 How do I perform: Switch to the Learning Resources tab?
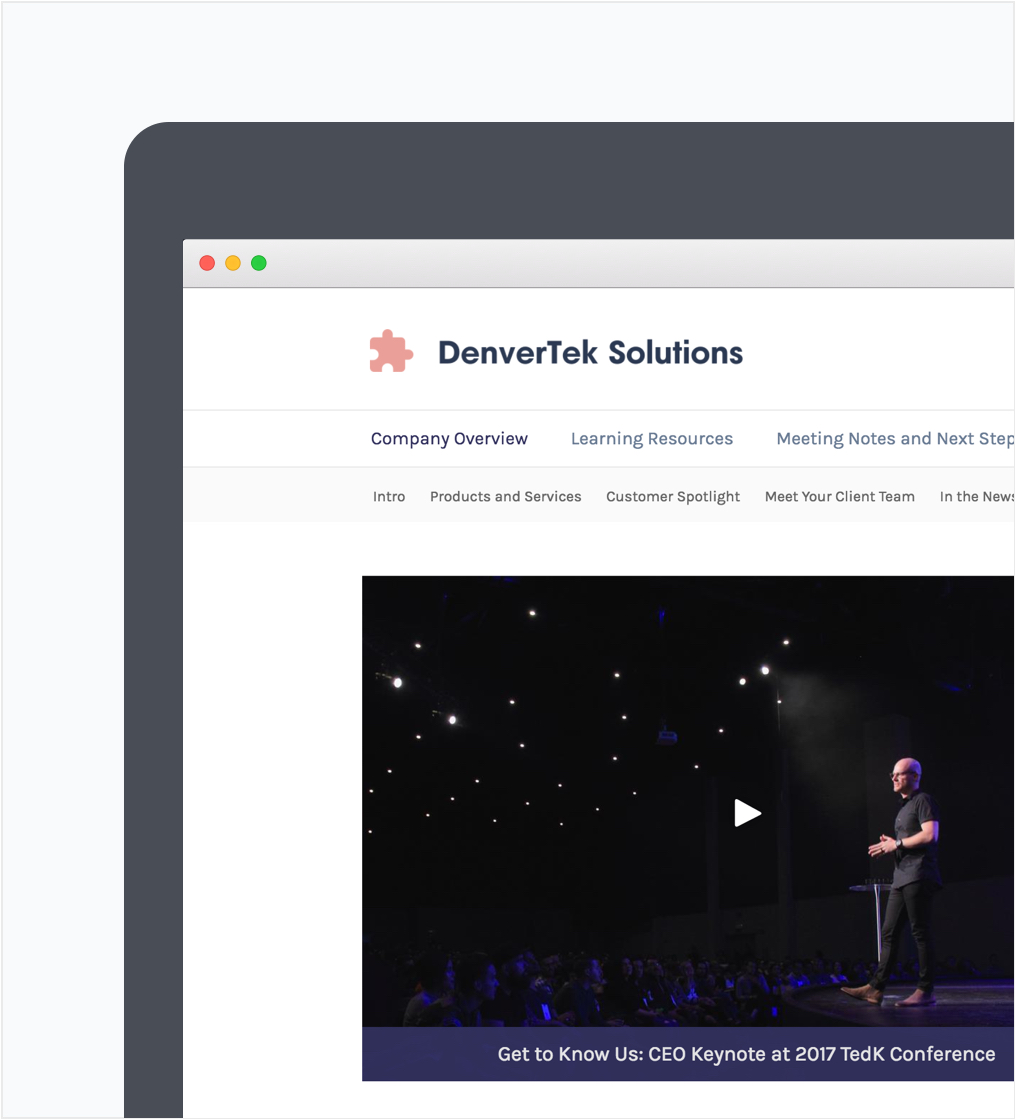point(651,439)
